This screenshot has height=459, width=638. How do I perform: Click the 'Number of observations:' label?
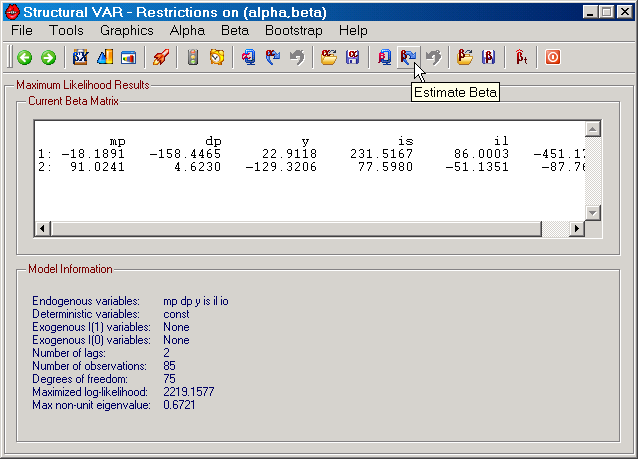(89, 366)
